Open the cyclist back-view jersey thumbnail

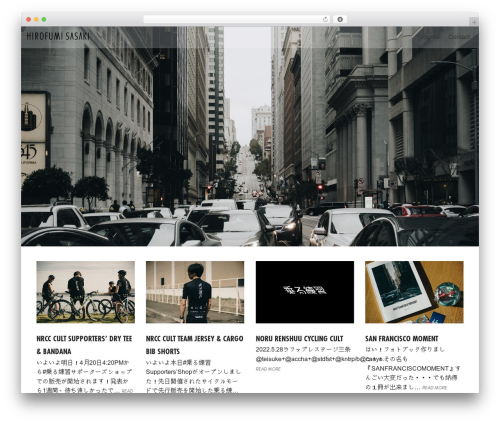(x=195, y=292)
